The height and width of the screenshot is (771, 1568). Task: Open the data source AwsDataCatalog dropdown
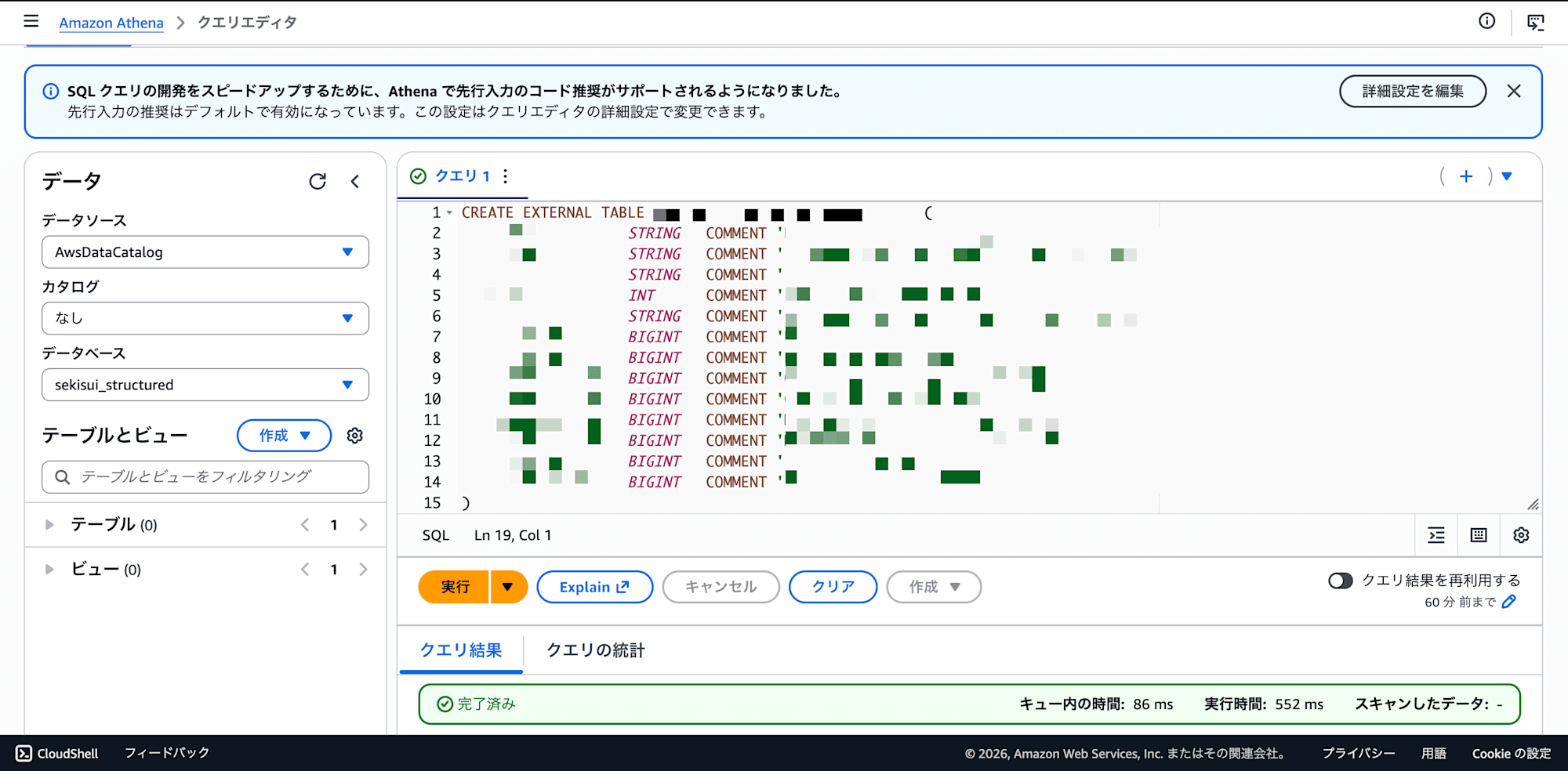pos(205,252)
